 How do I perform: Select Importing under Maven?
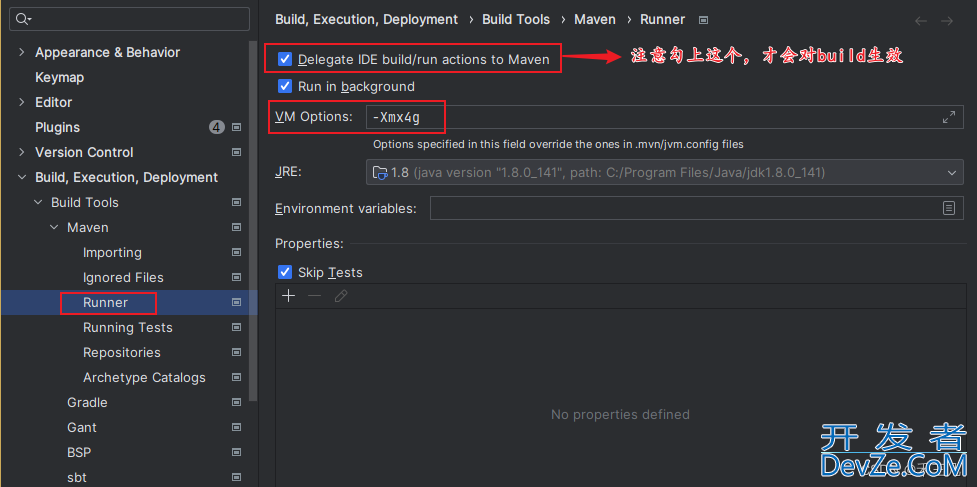(112, 252)
